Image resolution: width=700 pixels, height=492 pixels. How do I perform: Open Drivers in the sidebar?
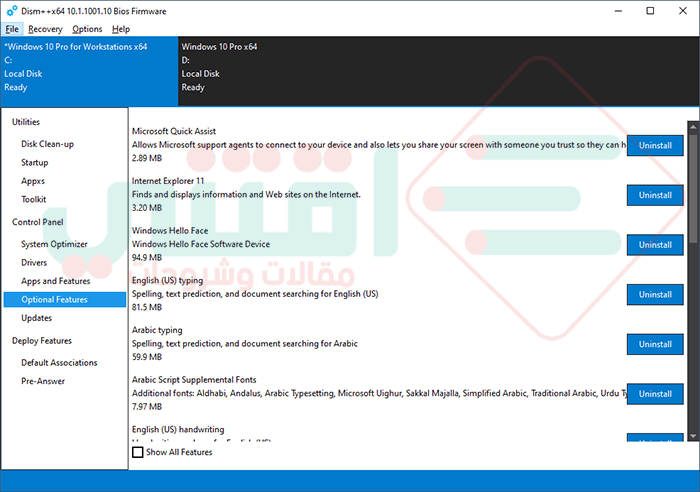point(34,263)
